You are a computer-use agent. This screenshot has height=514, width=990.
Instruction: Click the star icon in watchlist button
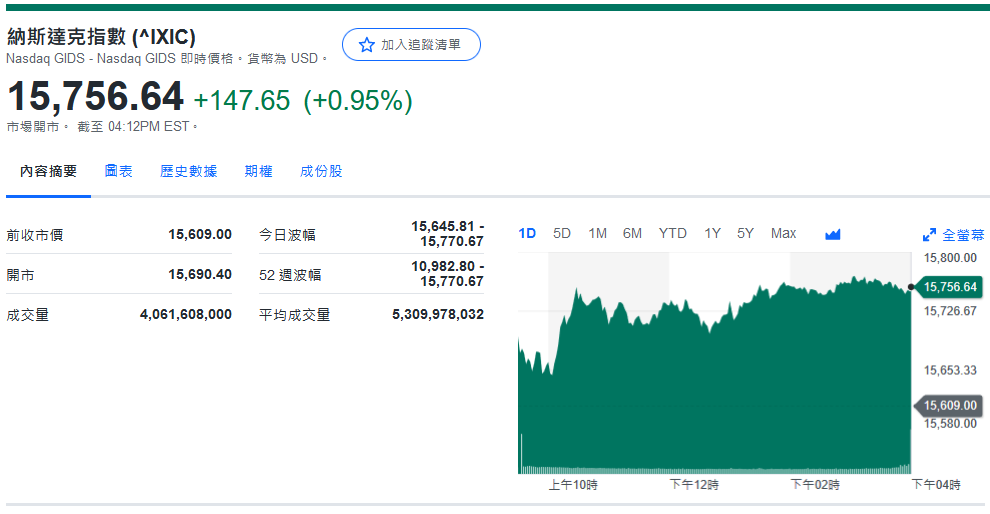tap(366, 45)
